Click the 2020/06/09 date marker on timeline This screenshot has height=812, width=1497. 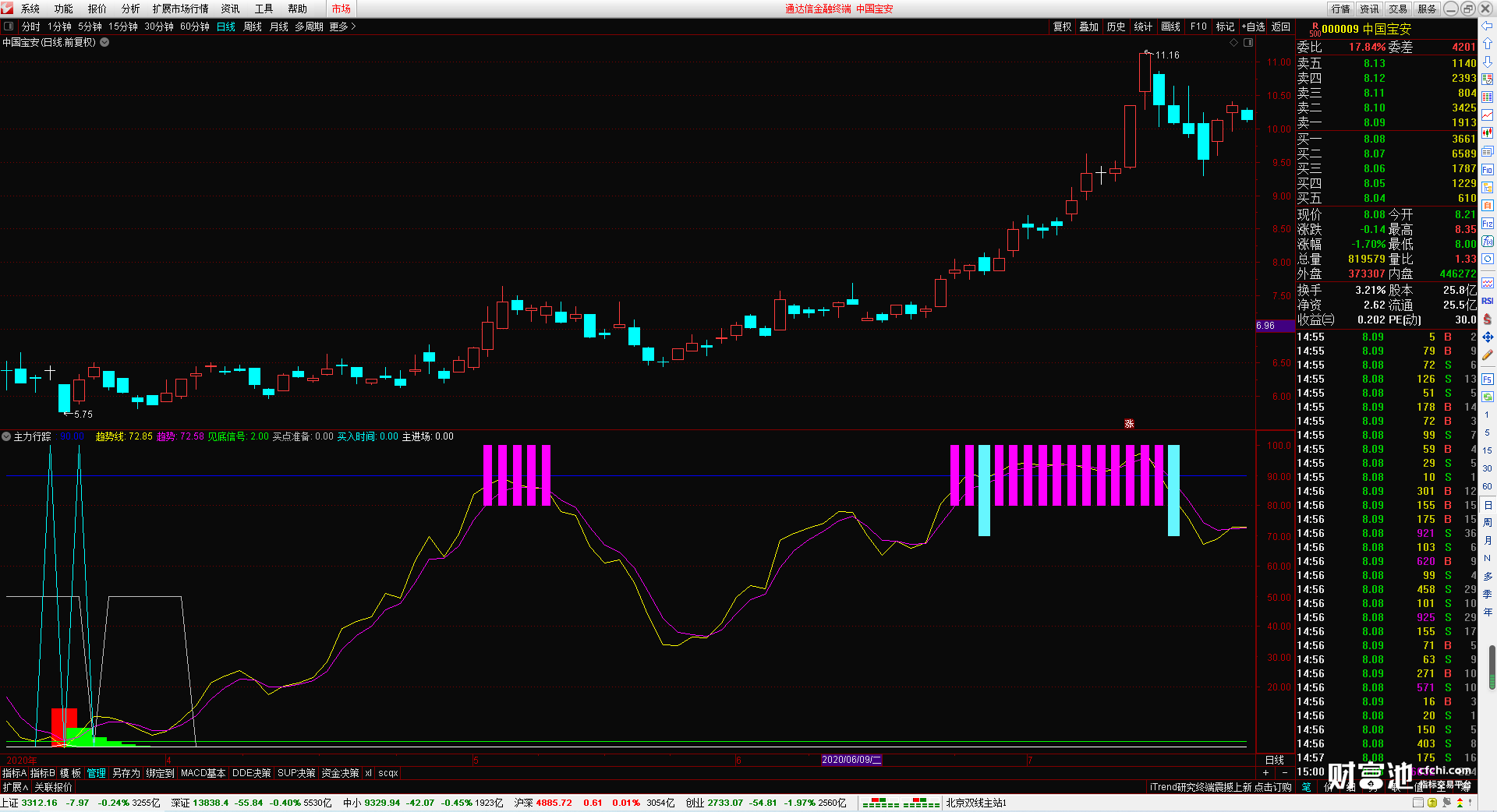(x=851, y=759)
